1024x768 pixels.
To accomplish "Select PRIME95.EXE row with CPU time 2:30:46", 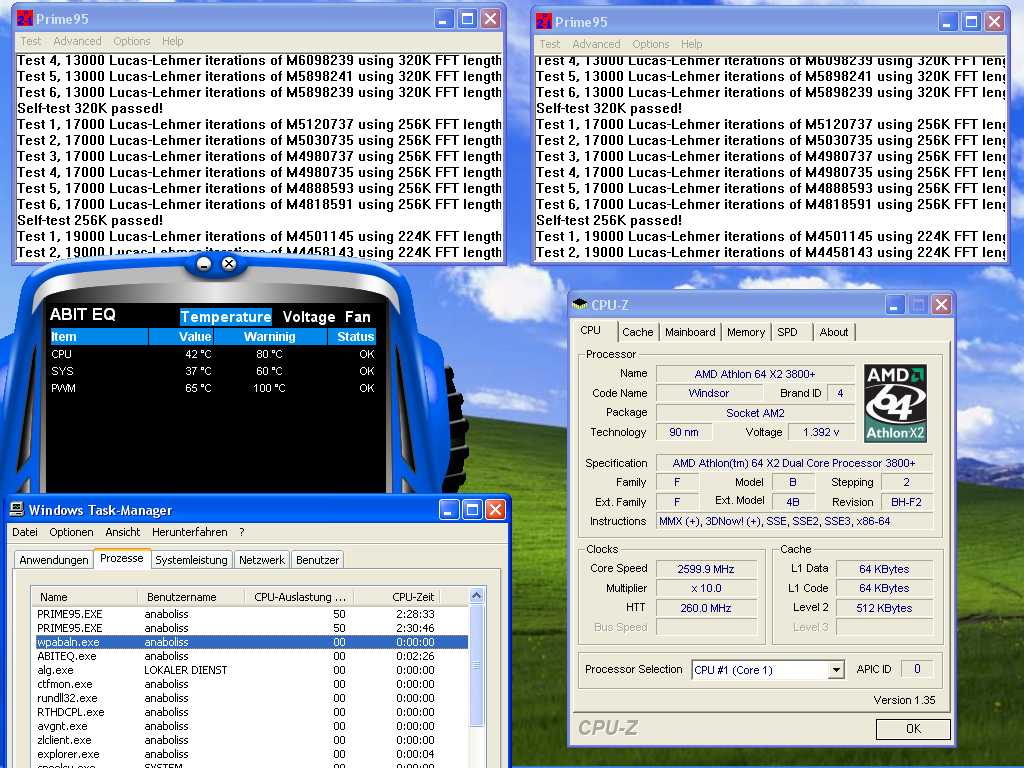I will [251, 628].
